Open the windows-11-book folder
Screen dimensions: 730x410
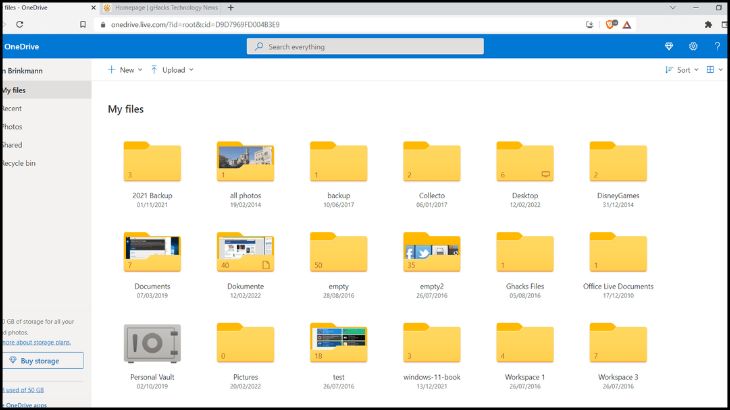[432, 343]
